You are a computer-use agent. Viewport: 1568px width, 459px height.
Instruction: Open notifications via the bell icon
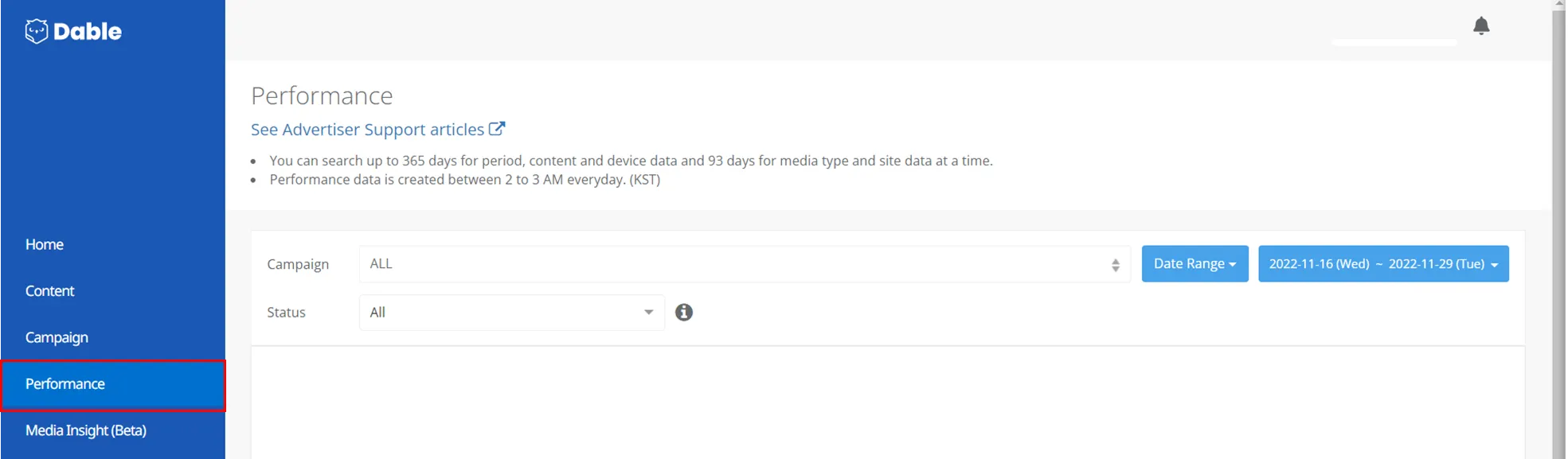coord(1480,26)
